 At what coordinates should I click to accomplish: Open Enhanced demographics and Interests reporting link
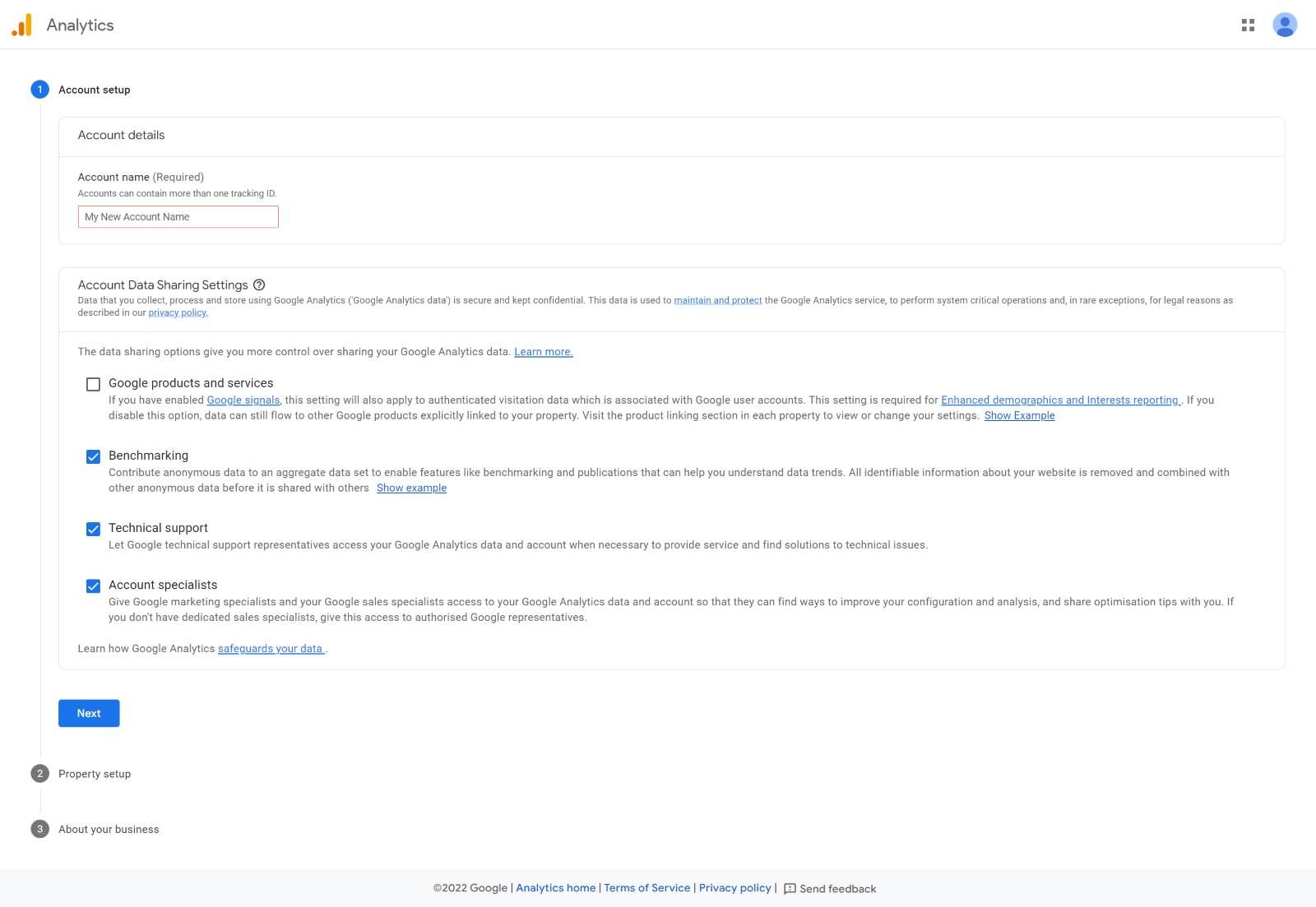coord(1061,400)
